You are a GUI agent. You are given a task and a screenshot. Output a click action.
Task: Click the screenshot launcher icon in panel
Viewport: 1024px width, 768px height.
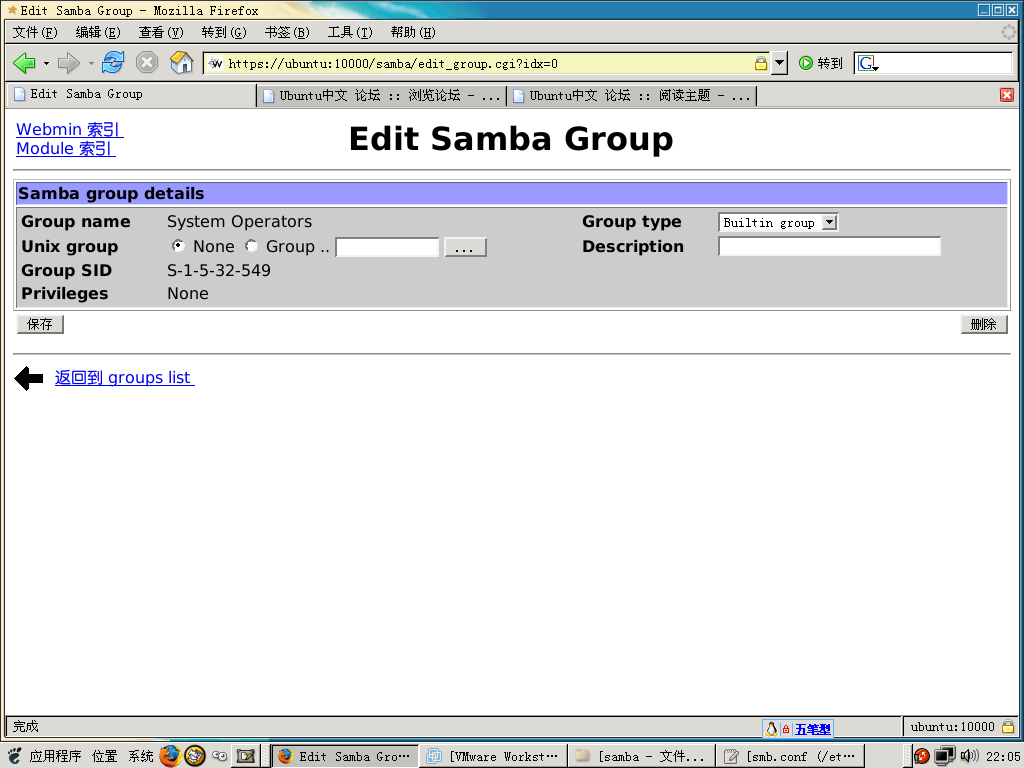pyautogui.click(x=246, y=756)
